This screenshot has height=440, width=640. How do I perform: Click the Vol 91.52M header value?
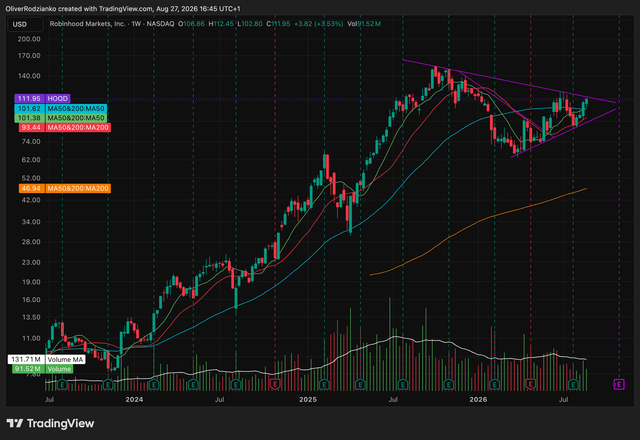tap(364, 24)
